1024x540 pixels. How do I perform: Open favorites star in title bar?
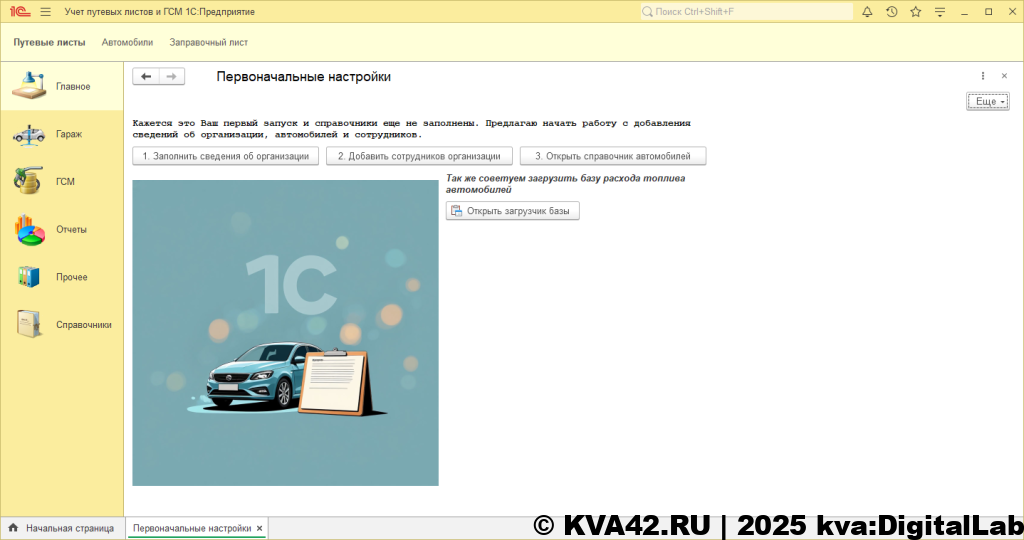[x=915, y=12]
